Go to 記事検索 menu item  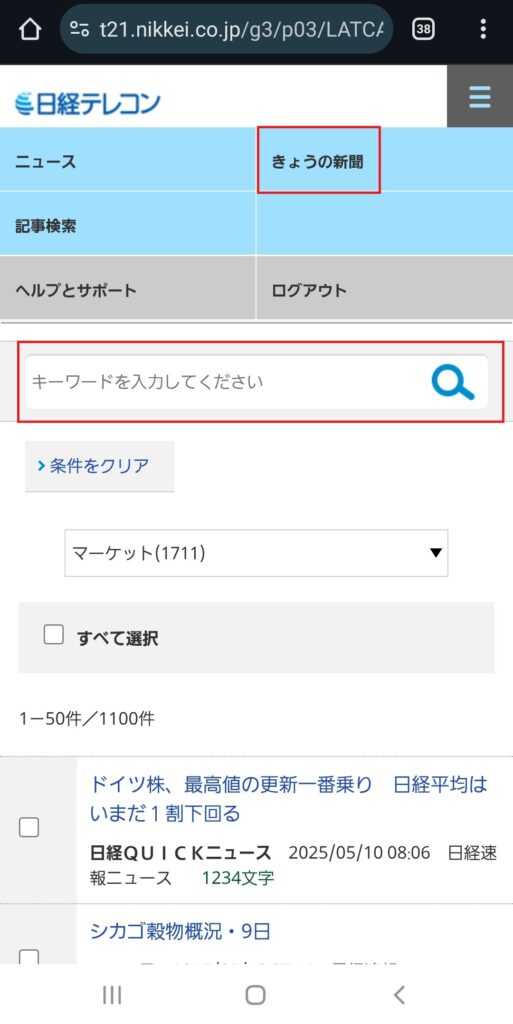pyautogui.click(x=128, y=225)
